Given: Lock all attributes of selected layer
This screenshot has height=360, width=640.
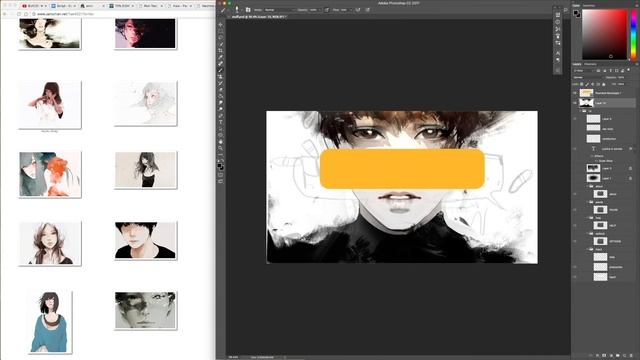Looking at the screenshot, I should point(604,84).
